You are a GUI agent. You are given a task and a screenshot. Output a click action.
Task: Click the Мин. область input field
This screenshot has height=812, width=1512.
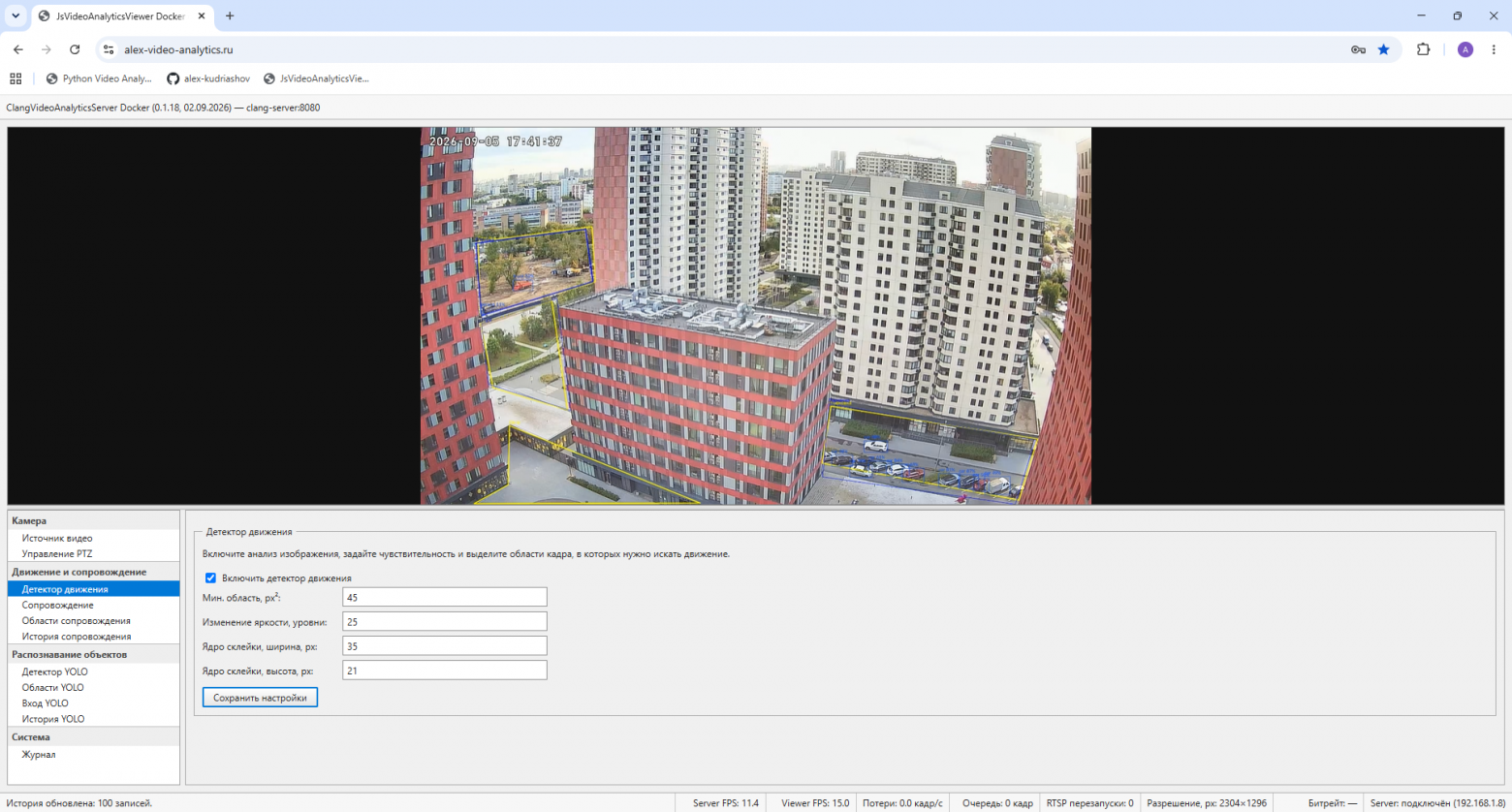point(444,597)
